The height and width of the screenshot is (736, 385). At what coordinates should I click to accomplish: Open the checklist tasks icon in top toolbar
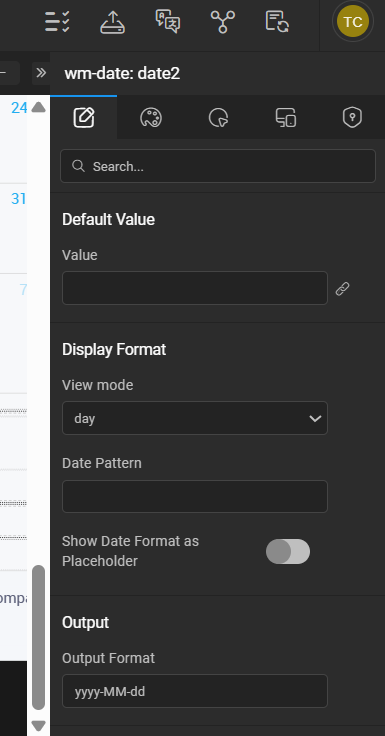[57, 22]
